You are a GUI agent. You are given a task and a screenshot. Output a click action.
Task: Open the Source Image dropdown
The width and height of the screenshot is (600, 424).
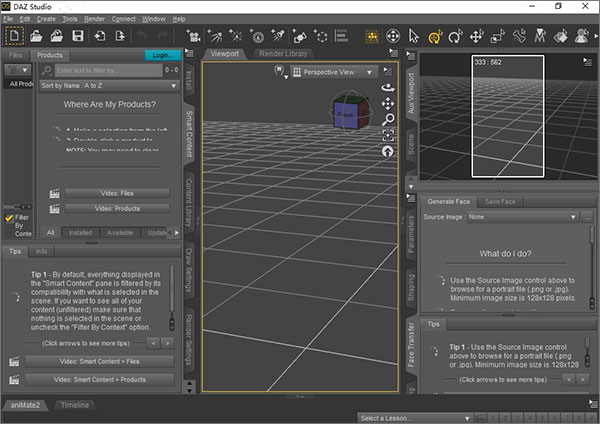(x=522, y=216)
